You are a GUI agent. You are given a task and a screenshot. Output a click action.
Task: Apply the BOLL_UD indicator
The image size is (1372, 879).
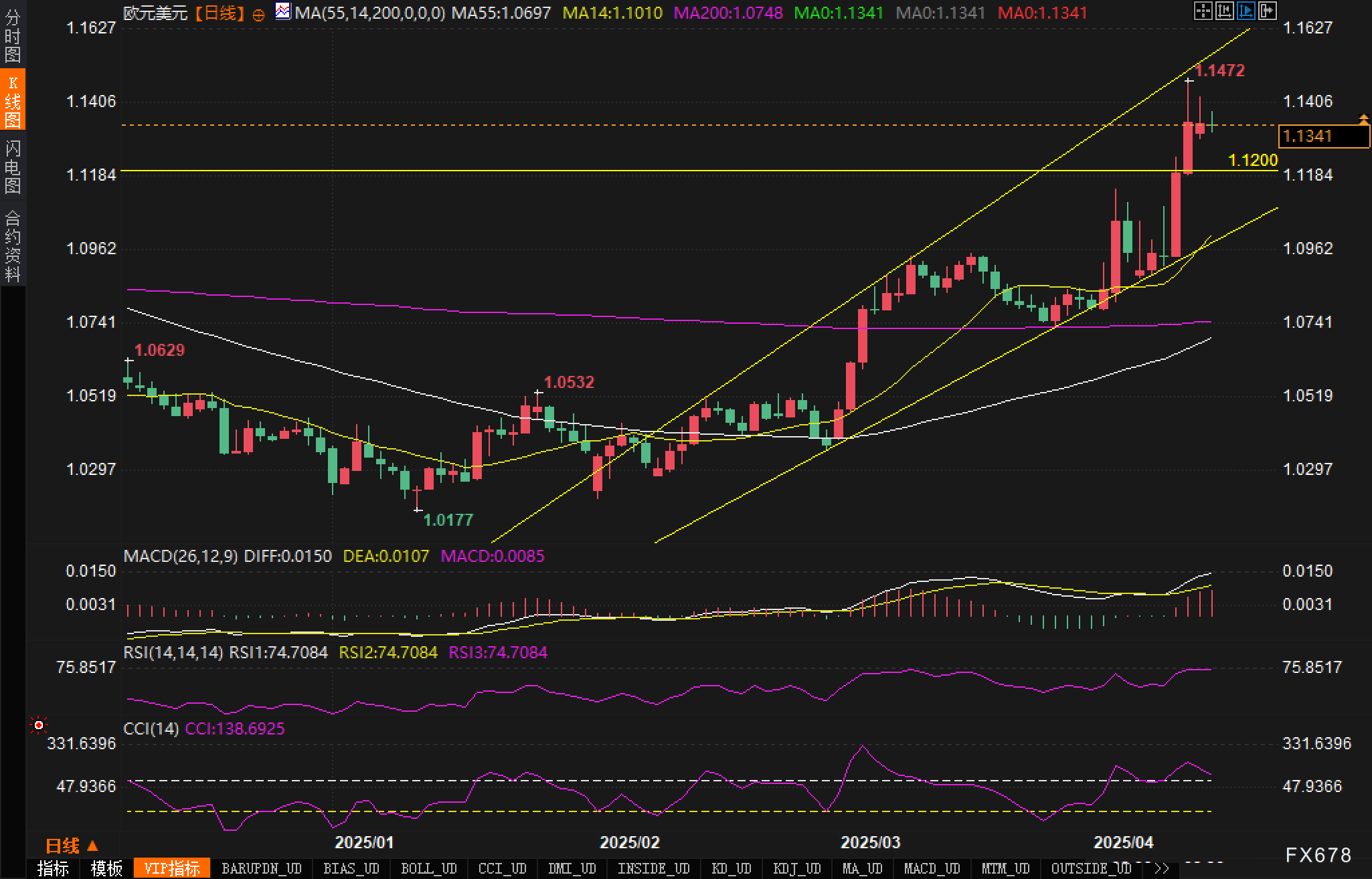428,869
